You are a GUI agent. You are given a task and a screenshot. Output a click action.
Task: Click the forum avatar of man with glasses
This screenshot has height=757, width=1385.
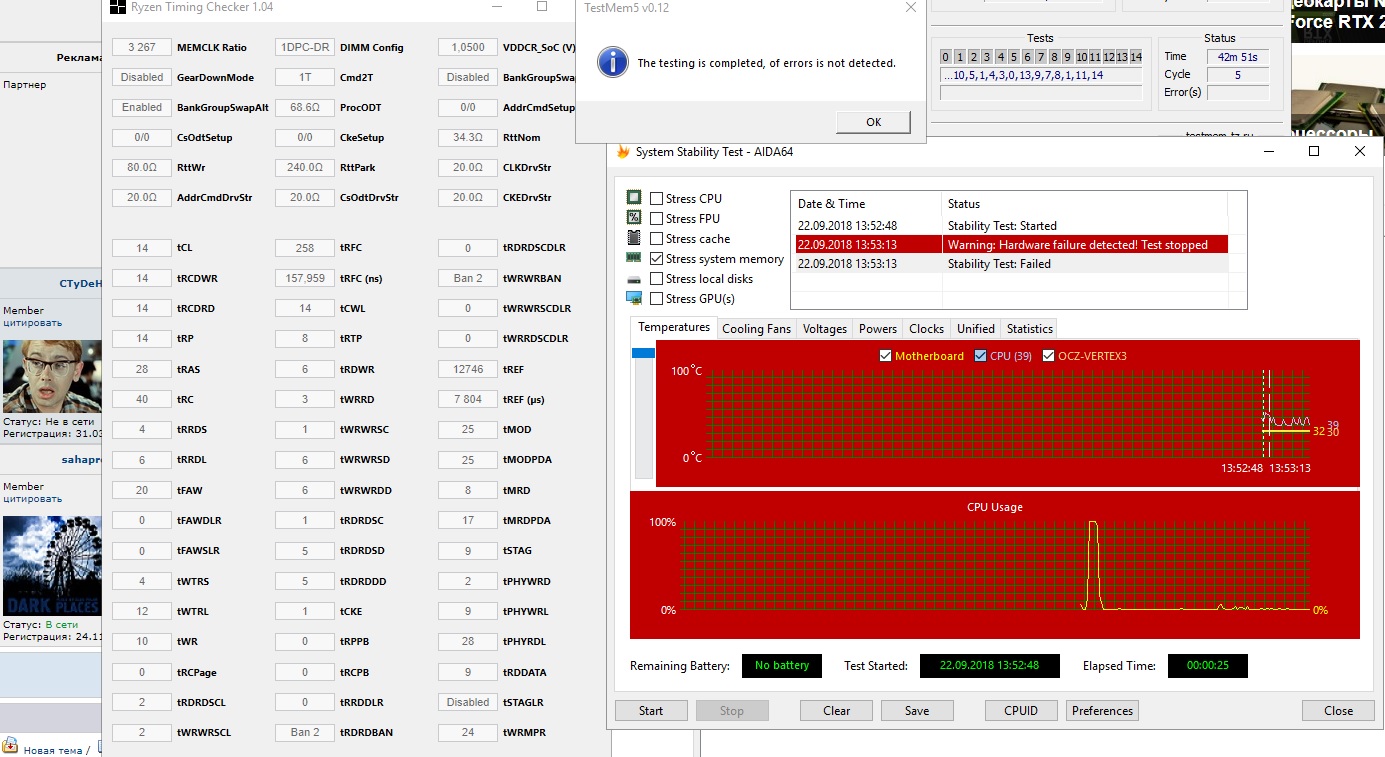pos(52,375)
